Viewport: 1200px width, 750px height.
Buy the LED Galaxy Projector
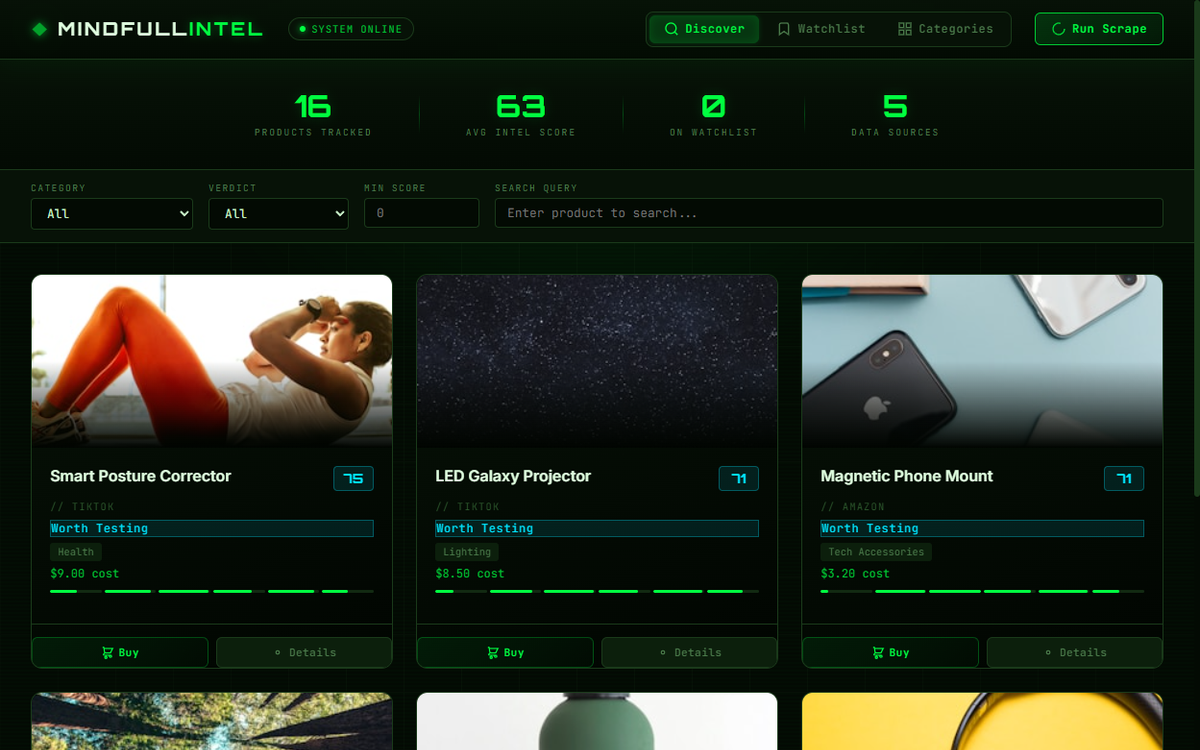pos(505,653)
